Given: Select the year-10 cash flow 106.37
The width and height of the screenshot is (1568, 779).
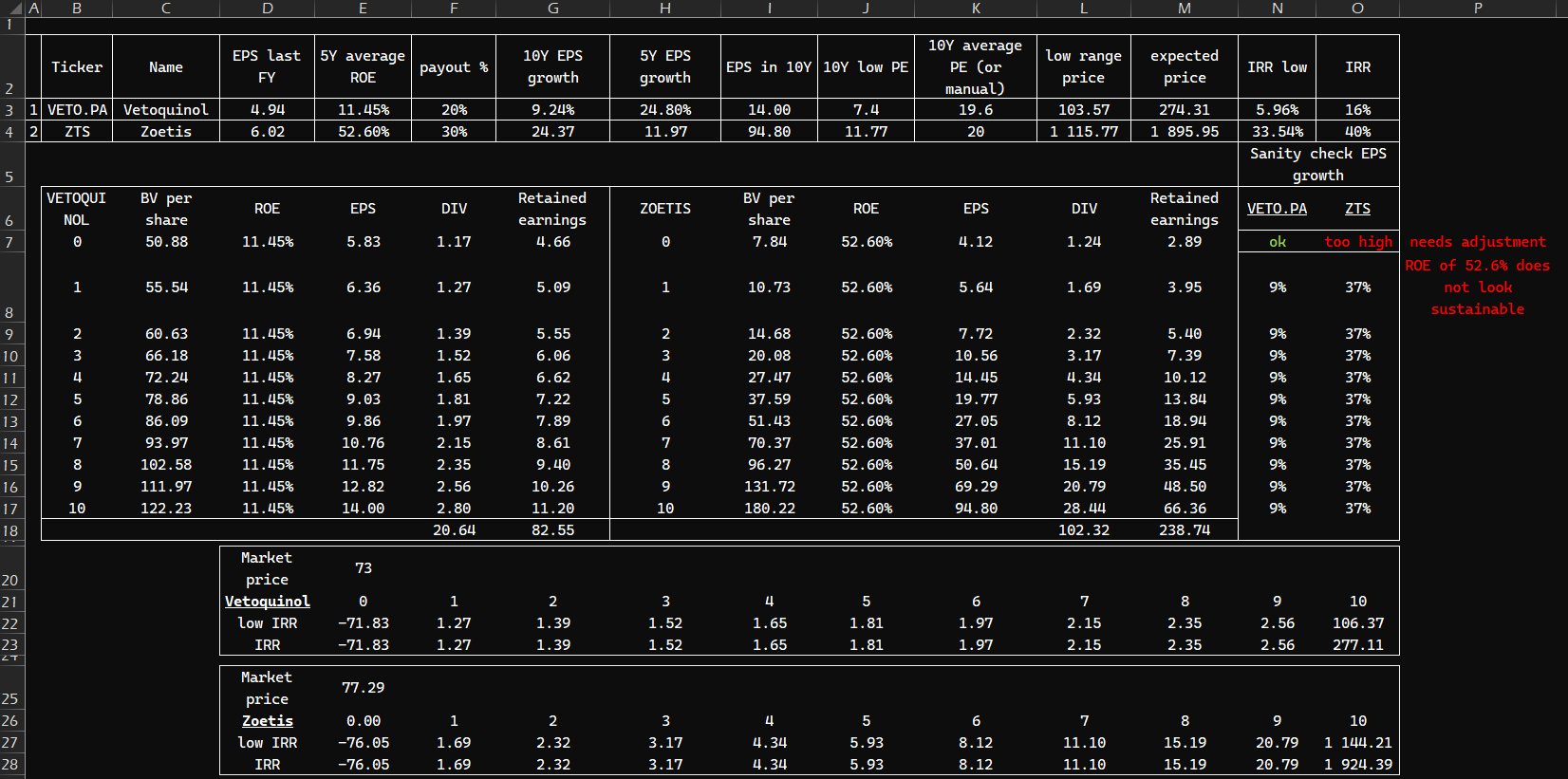Looking at the screenshot, I should tap(1358, 623).
